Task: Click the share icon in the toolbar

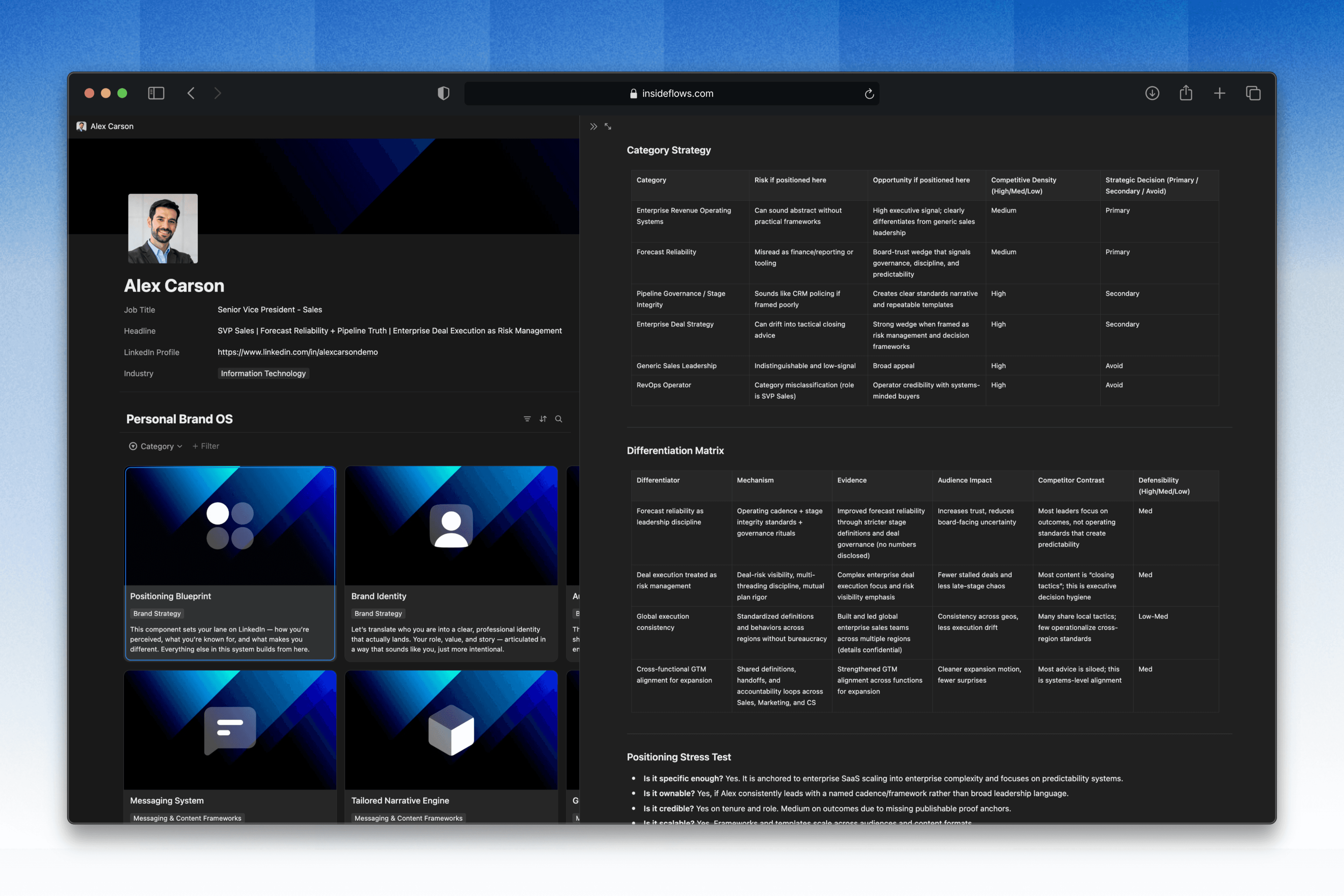Action: [1186, 93]
